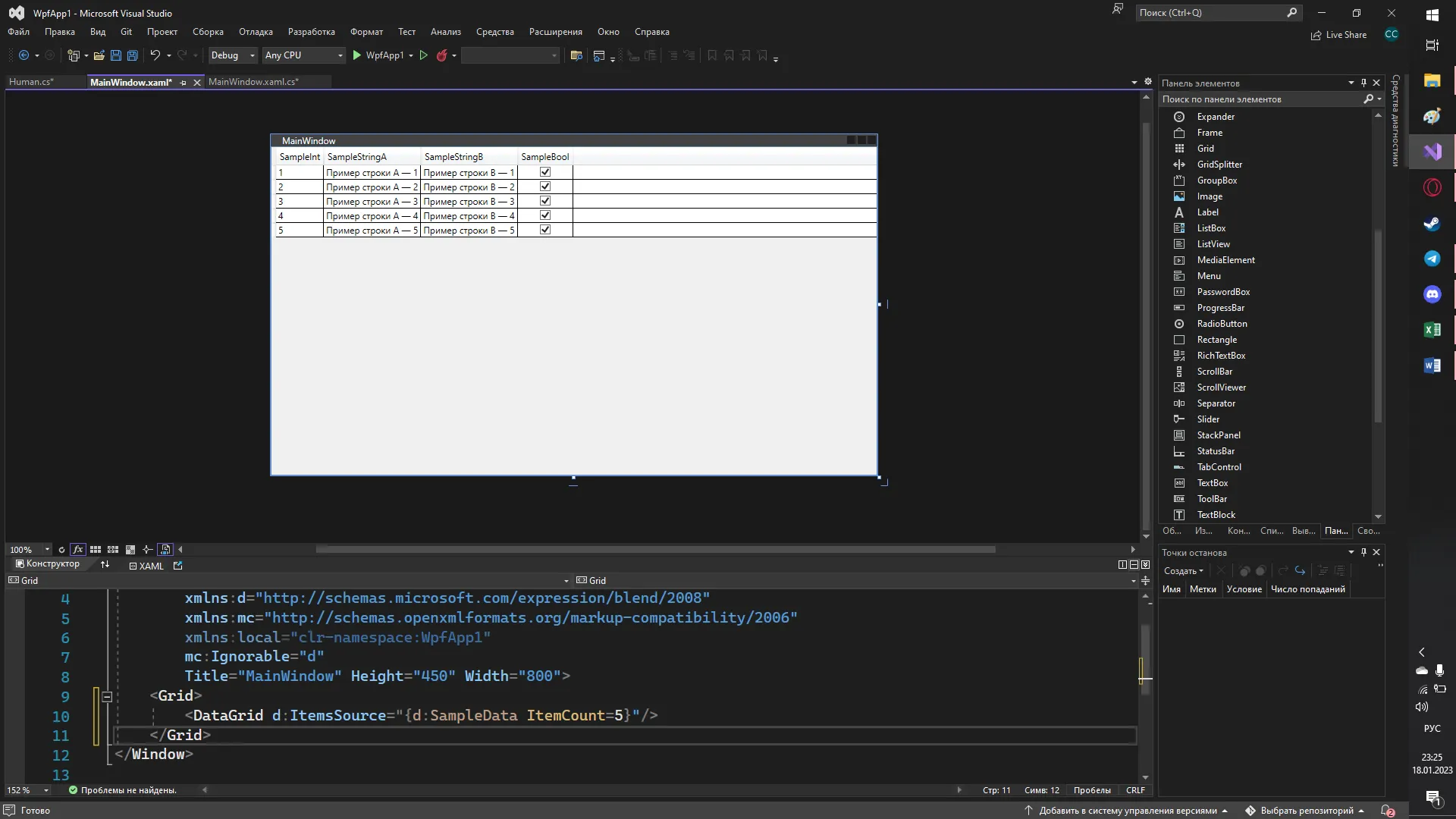Toggle SampleBool checkbox in row 4
The width and height of the screenshot is (1456, 819).
(x=545, y=215)
